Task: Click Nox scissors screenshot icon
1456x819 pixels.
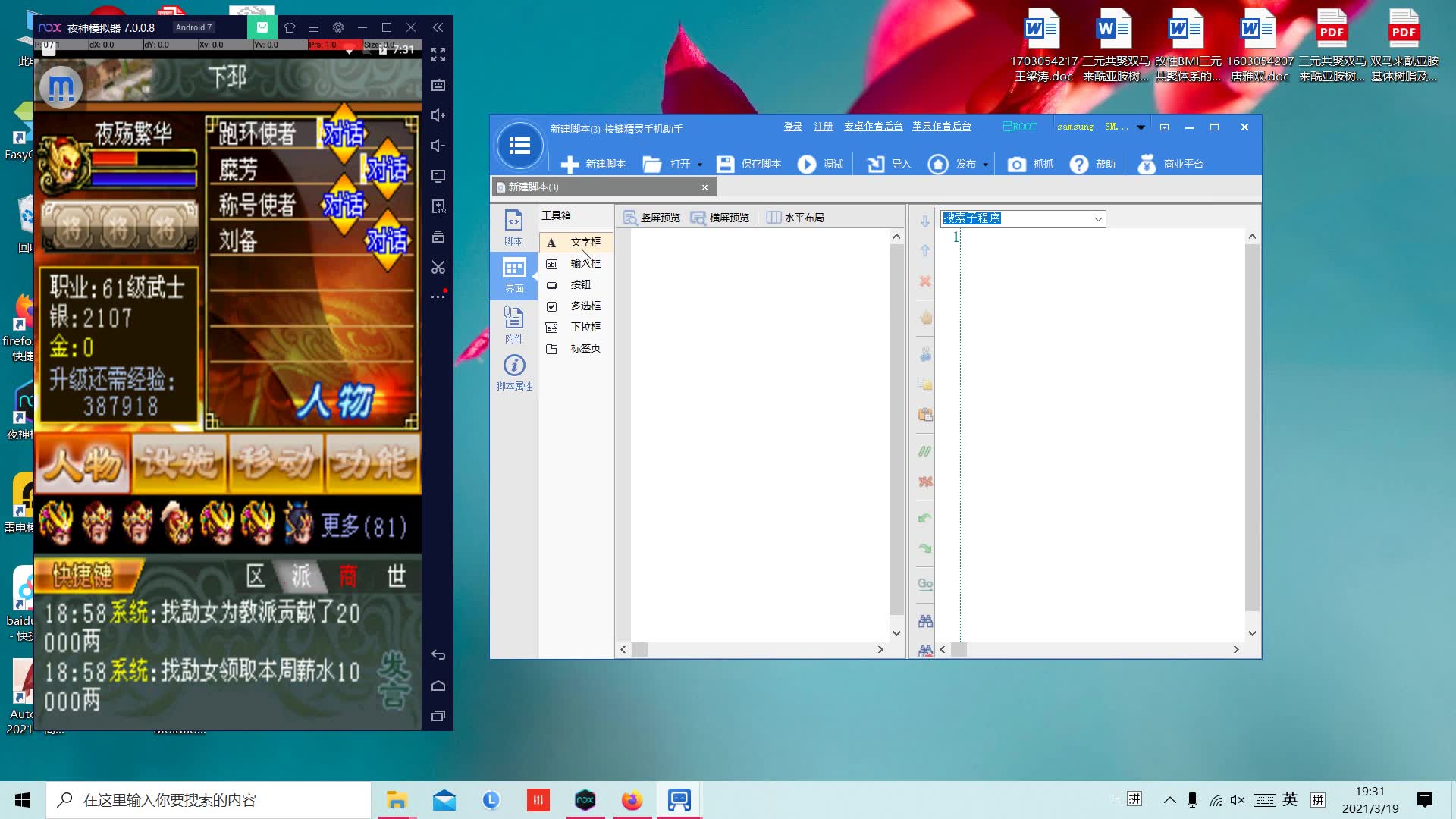Action: [x=438, y=267]
